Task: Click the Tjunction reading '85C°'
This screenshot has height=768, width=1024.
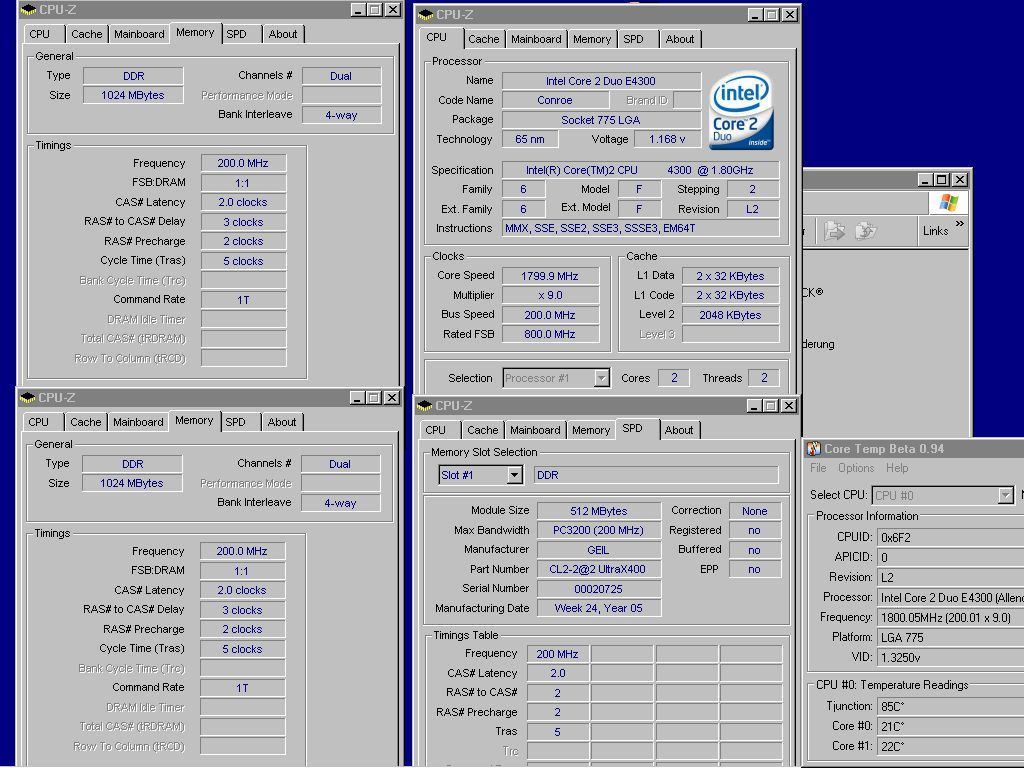Action: 950,707
